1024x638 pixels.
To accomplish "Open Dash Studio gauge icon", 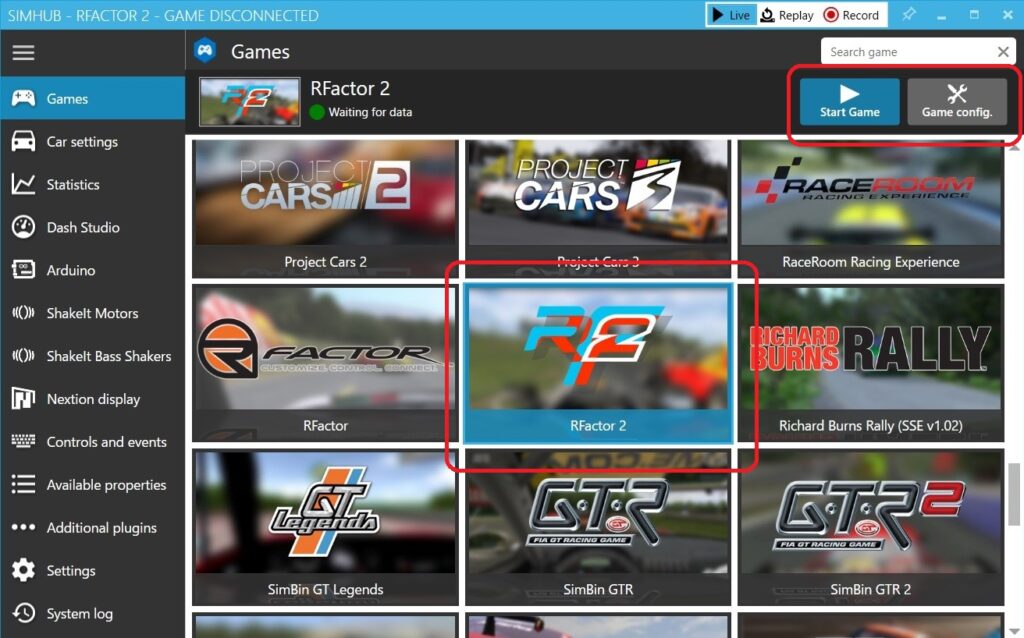I will pos(23,228).
